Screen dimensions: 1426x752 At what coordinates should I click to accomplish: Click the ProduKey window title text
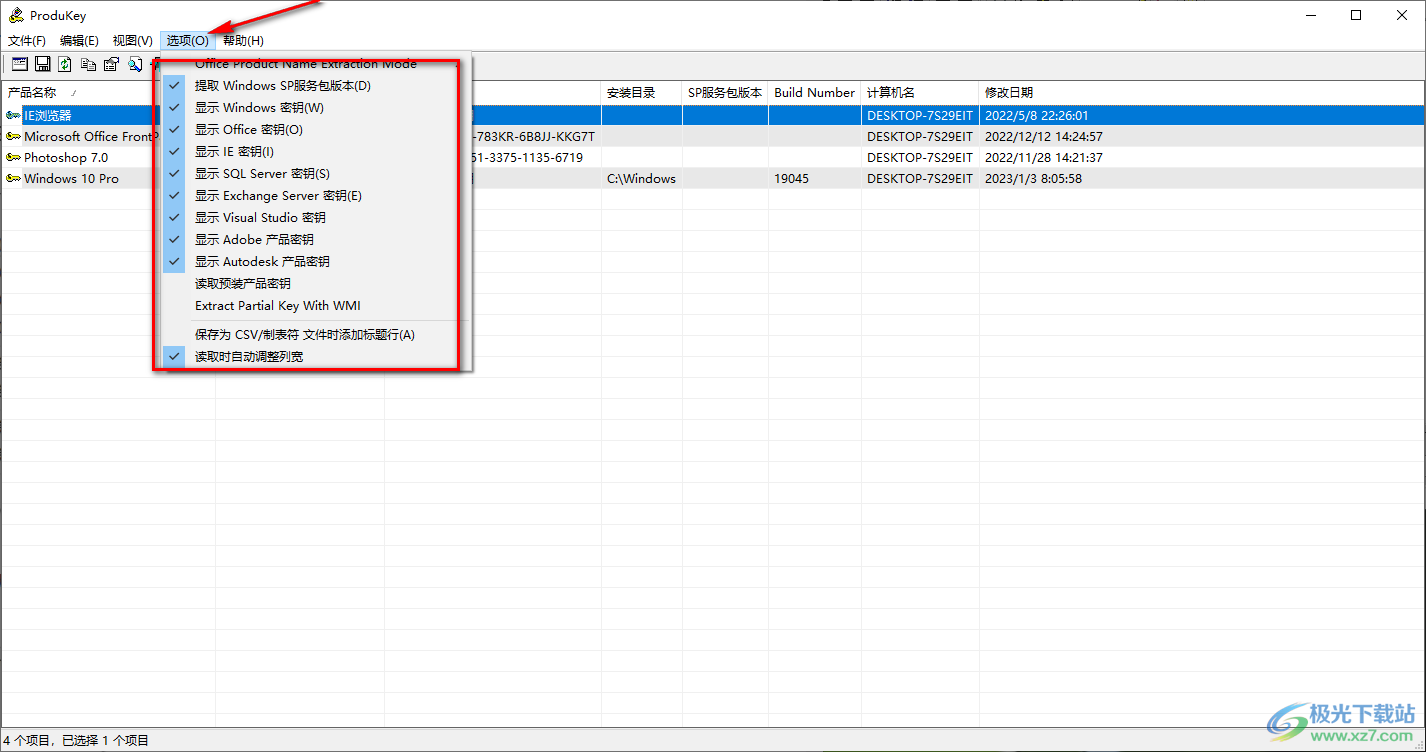[58, 16]
